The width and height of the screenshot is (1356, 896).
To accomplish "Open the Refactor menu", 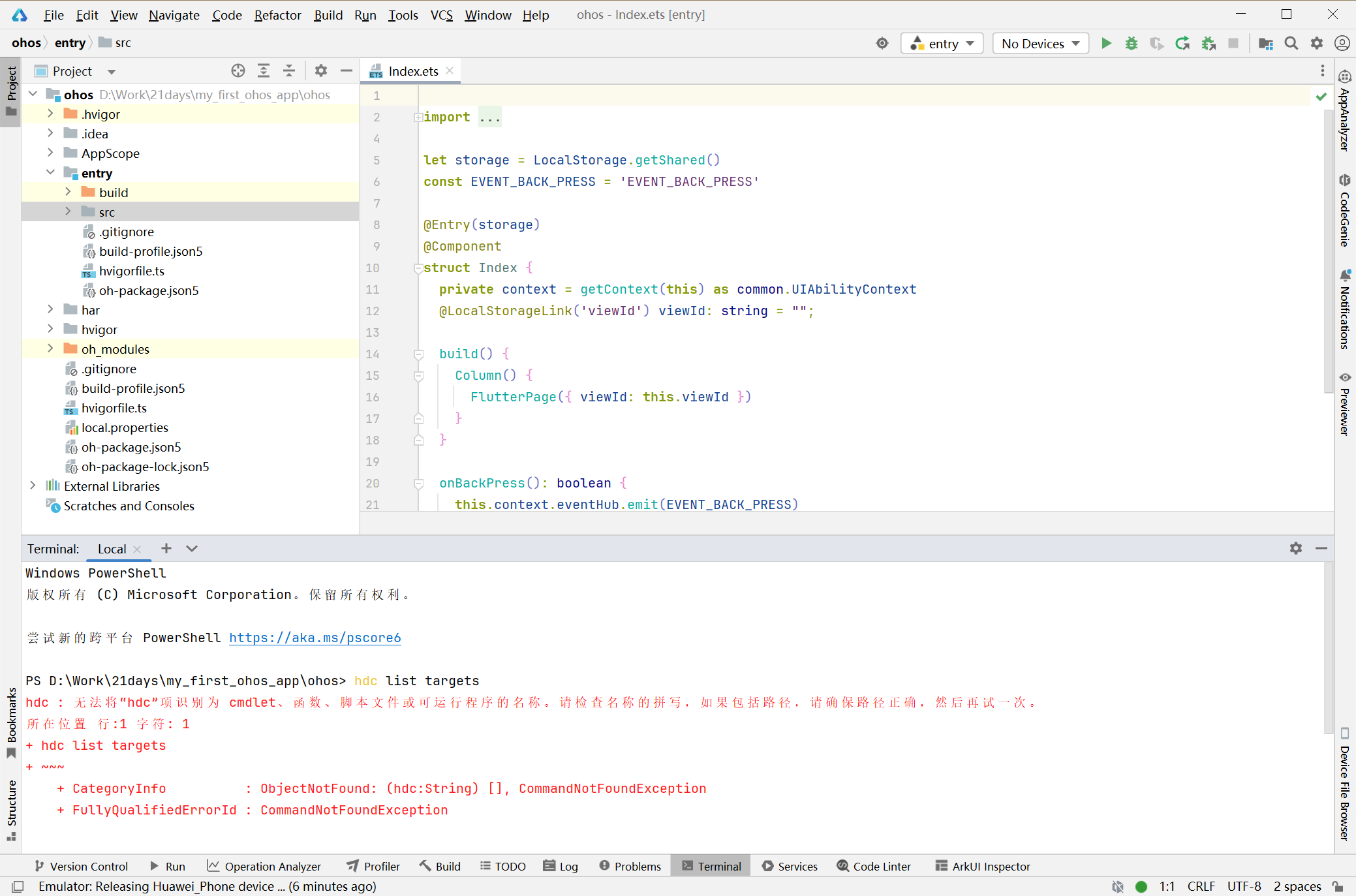I will pyautogui.click(x=277, y=15).
